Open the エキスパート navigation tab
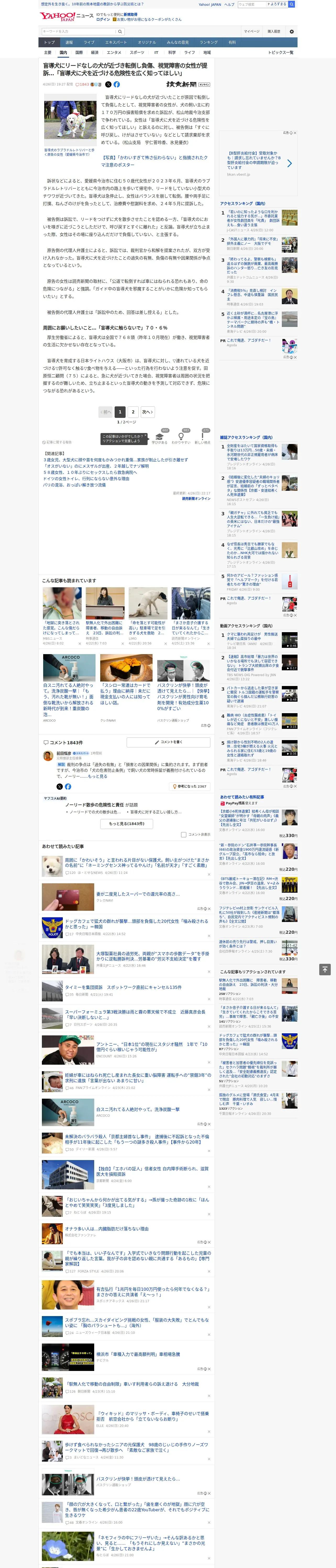Image resolution: width=336 pixels, height=1568 pixels. coord(116,43)
